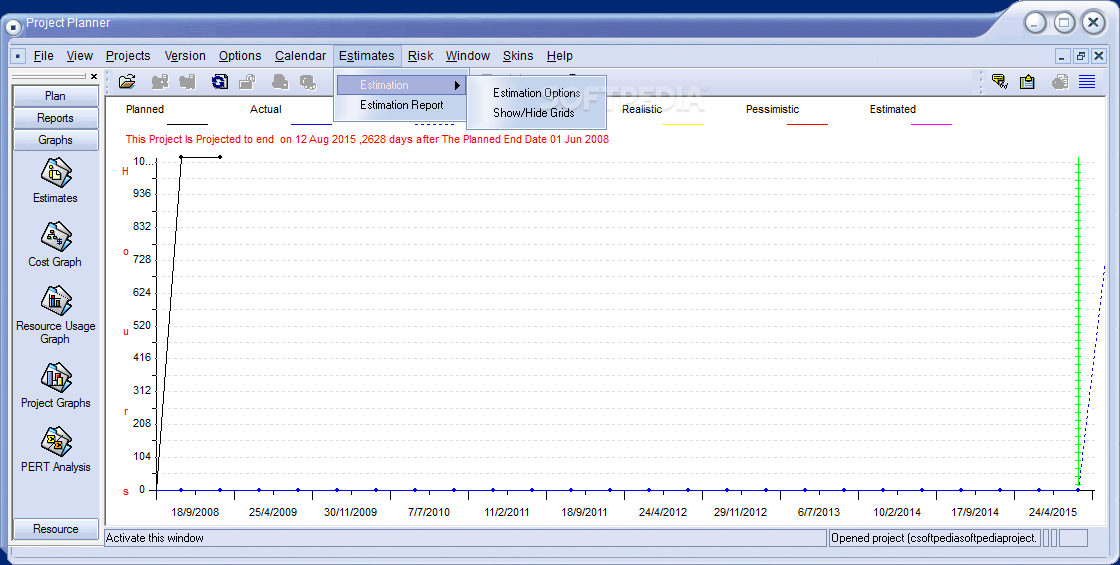This screenshot has height=565, width=1120.
Task: Click the padlock icon in toolbar
Action: (x=247, y=81)
